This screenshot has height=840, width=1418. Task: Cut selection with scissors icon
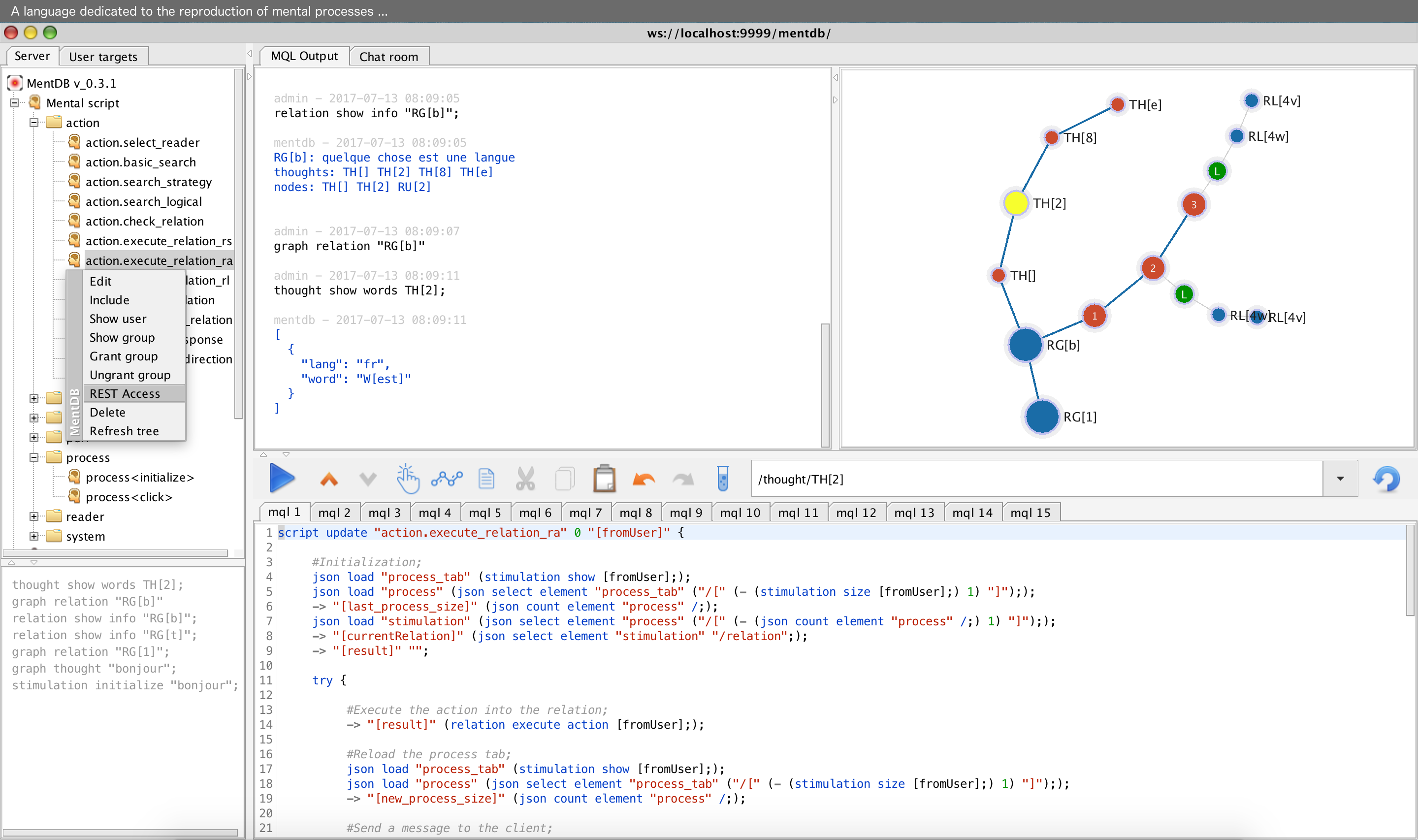coord(526,479)
